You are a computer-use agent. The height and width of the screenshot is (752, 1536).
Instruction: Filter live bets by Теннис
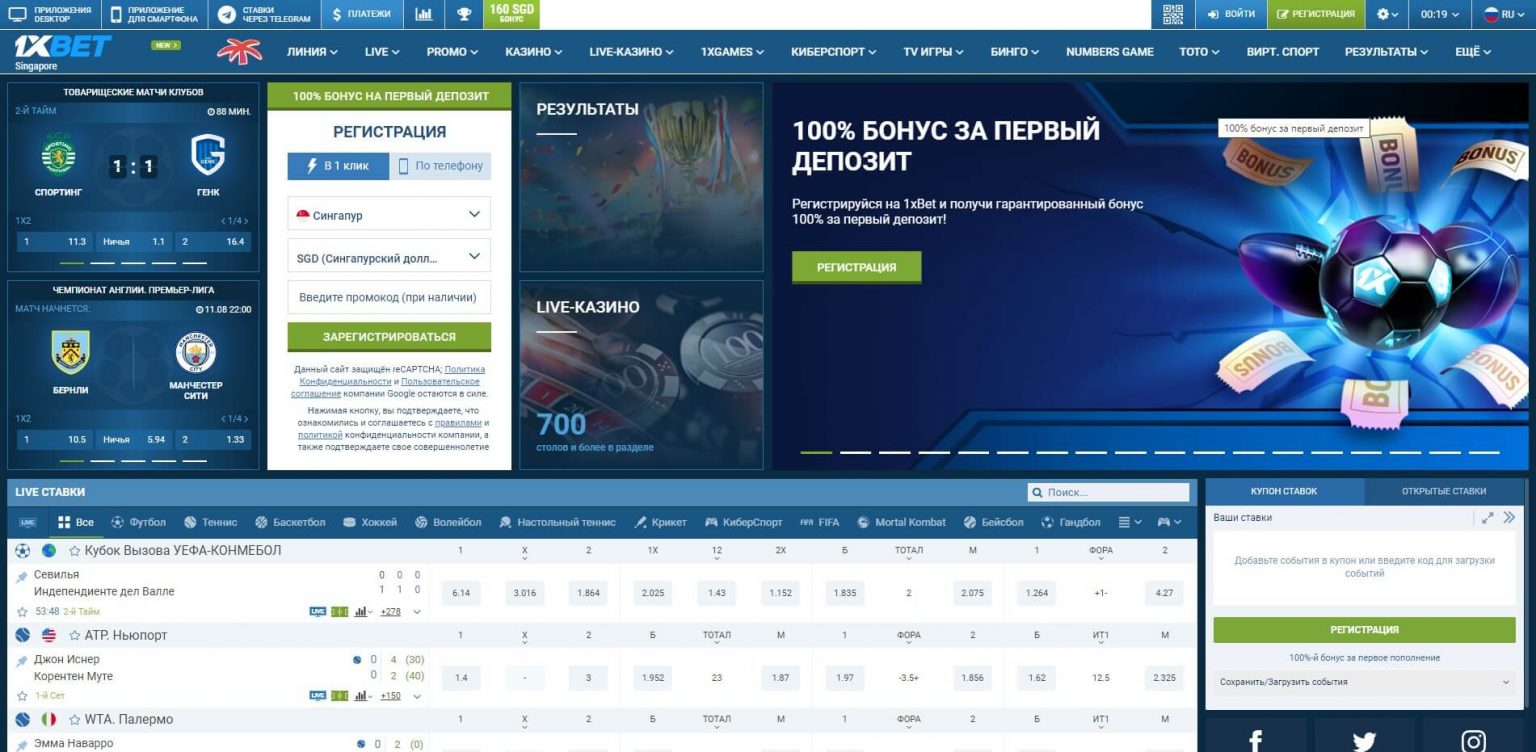210,522
